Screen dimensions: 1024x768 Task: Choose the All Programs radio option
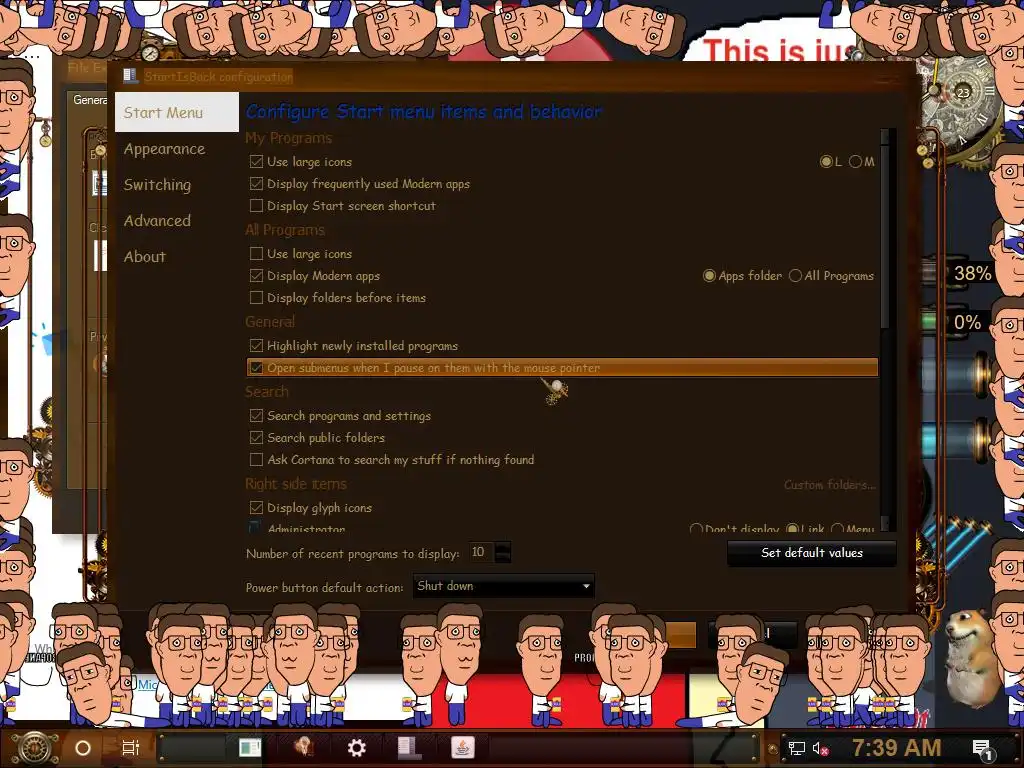coord(795,276)
